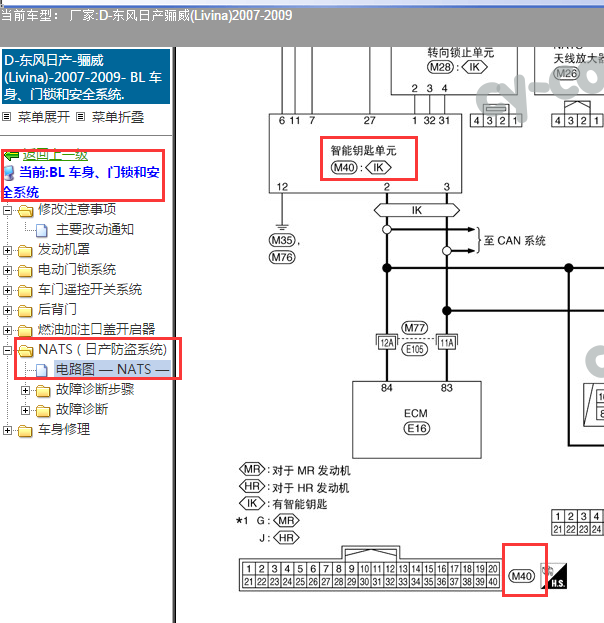Click the M35 ground label

[x=282, y=240]
